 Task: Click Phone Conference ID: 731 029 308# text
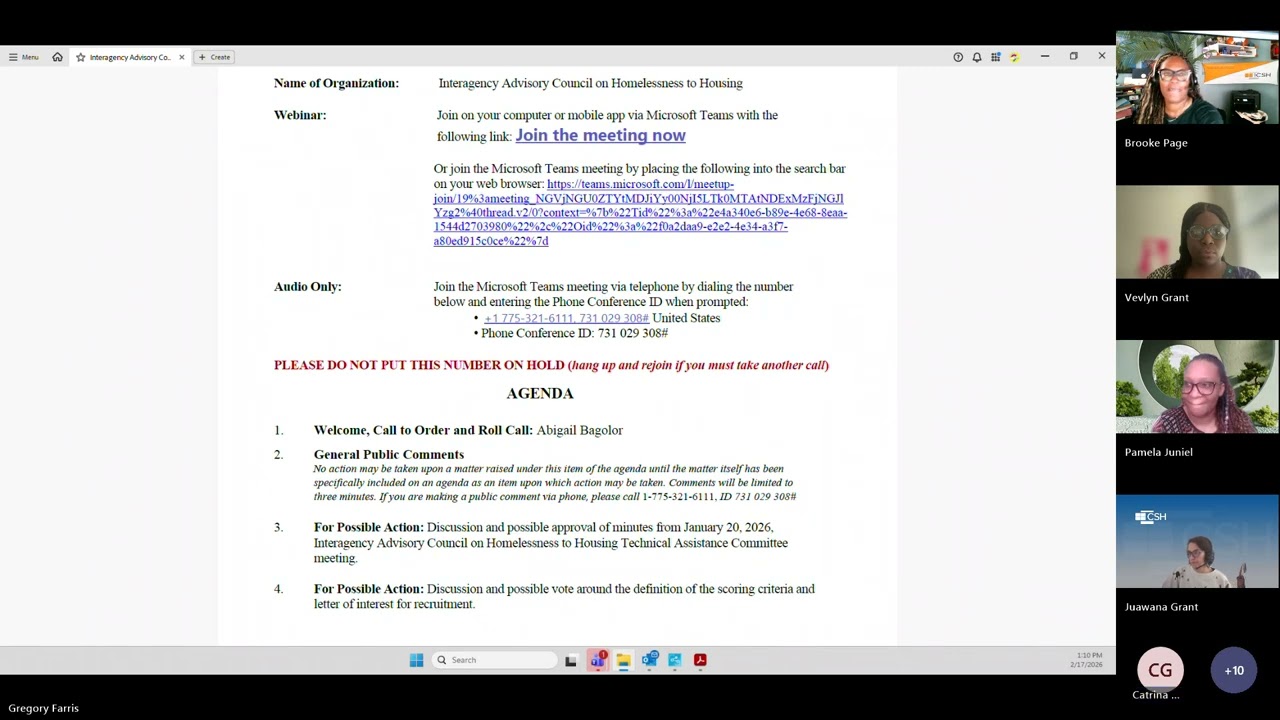click(574, 333)
